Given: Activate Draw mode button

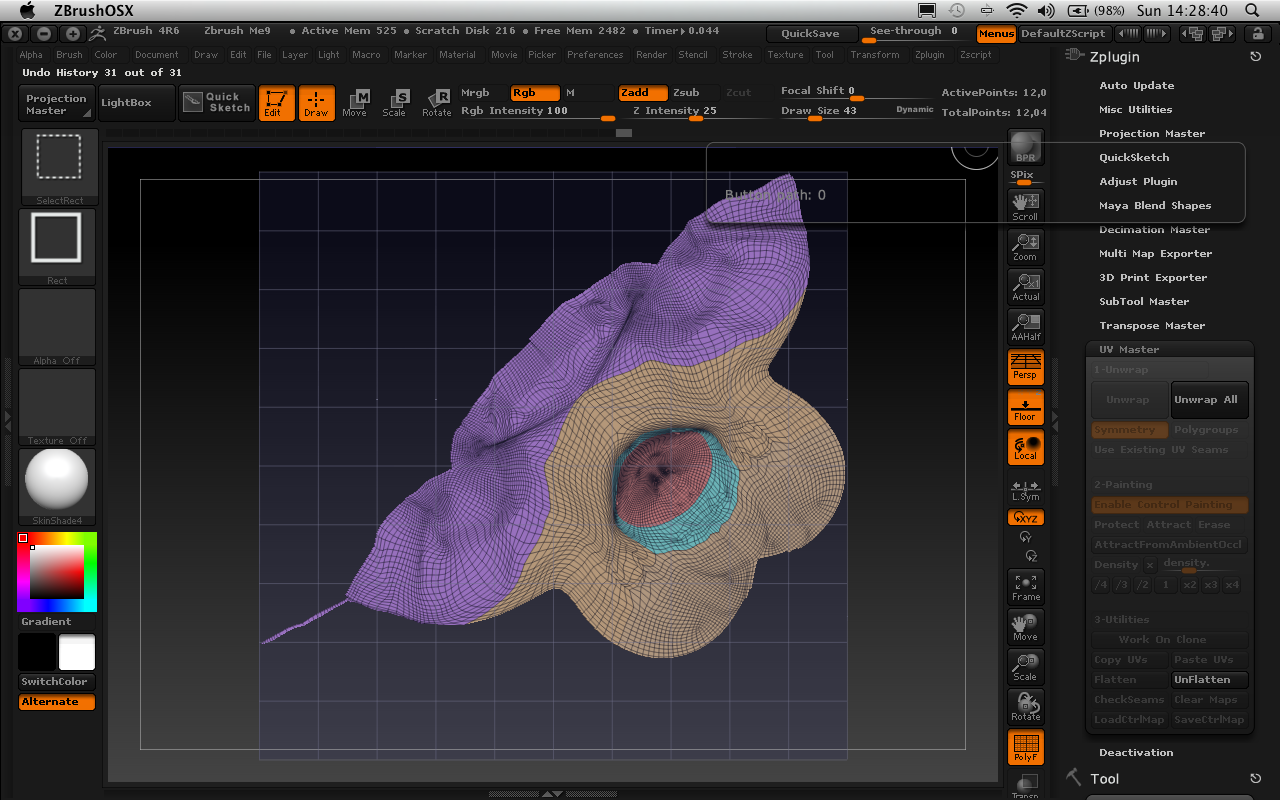Looking at the screenshot, I should click(x=316, y=103).
